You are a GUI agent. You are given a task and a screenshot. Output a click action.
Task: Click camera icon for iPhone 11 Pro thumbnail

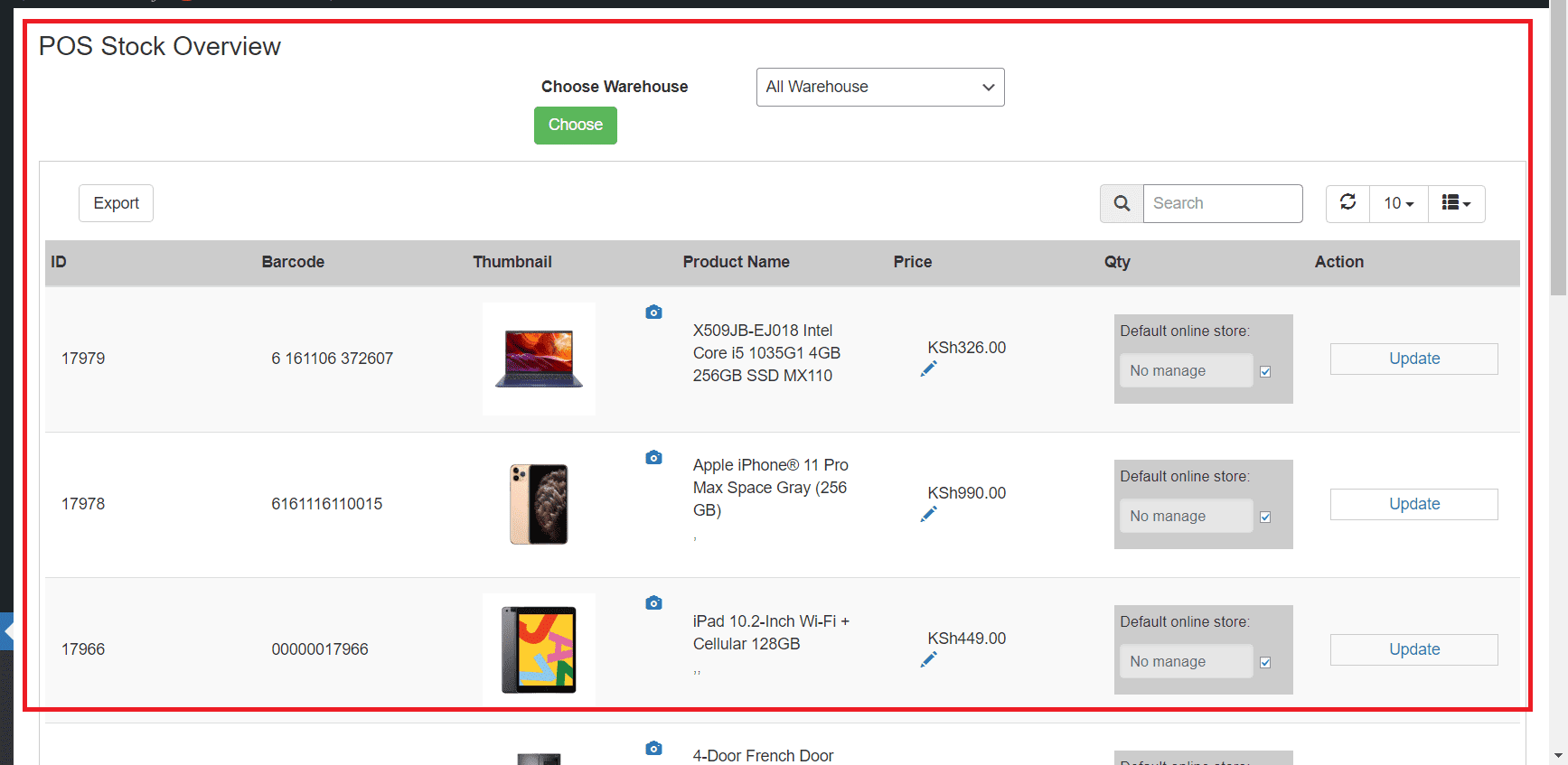(653, 458)
